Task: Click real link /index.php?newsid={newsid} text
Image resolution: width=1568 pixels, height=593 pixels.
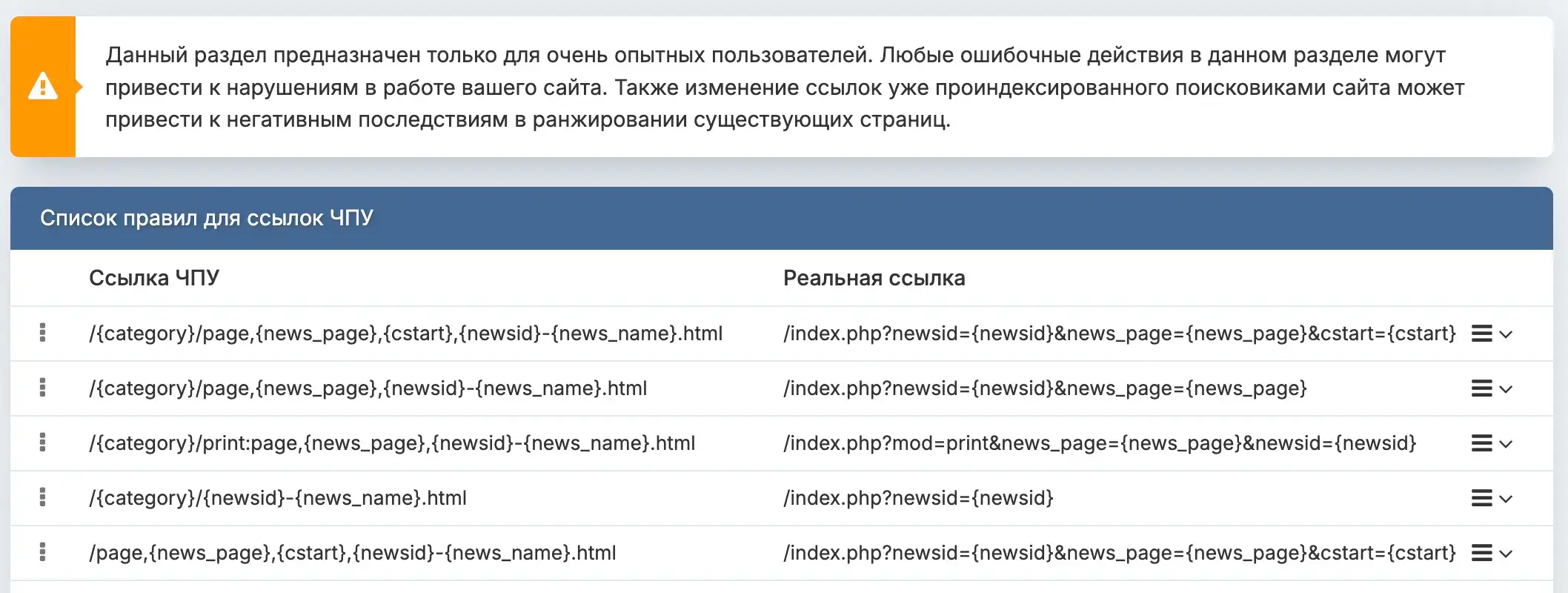Action: (918, 498)
